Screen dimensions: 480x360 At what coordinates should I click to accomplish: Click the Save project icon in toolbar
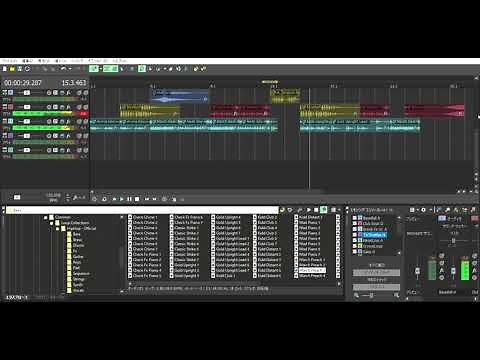point(20,69)
